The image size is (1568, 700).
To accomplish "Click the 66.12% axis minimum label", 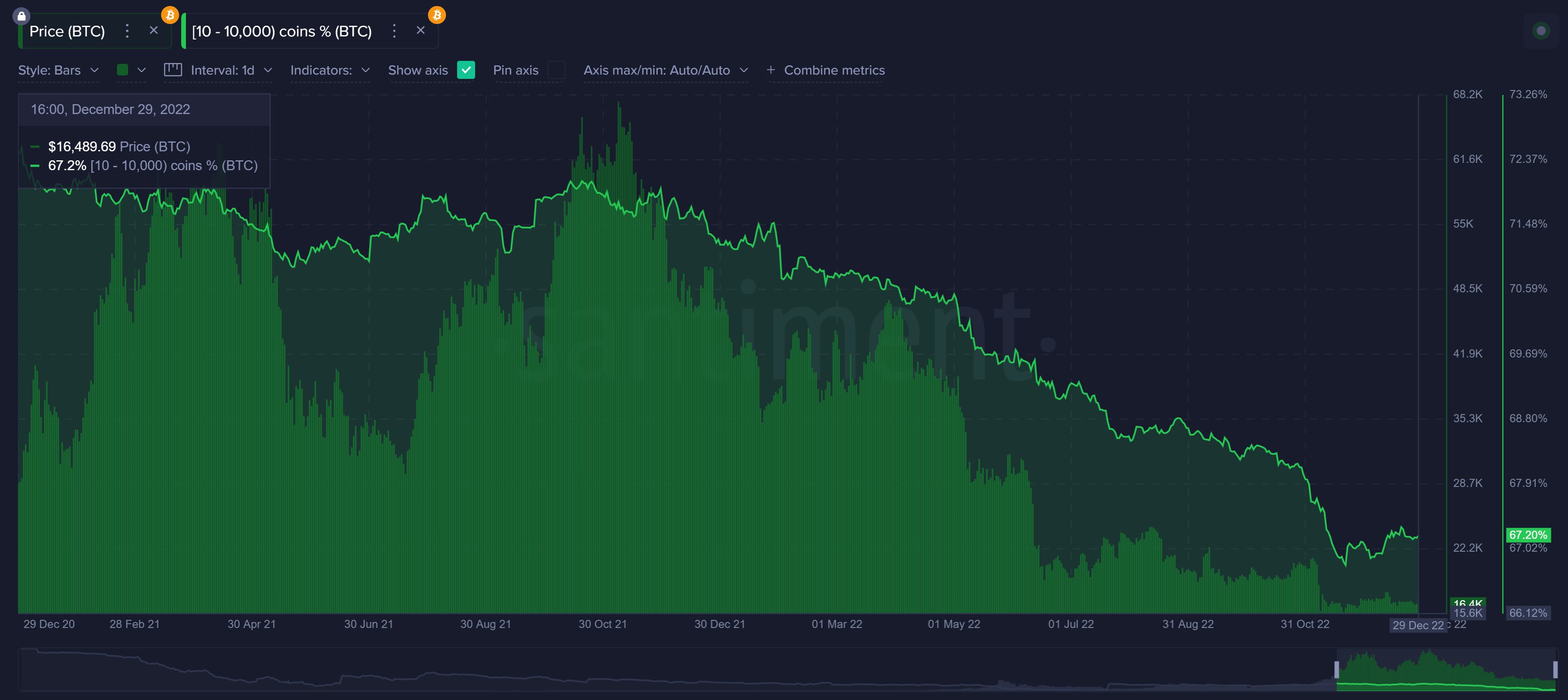I will tap(1528, 613).
